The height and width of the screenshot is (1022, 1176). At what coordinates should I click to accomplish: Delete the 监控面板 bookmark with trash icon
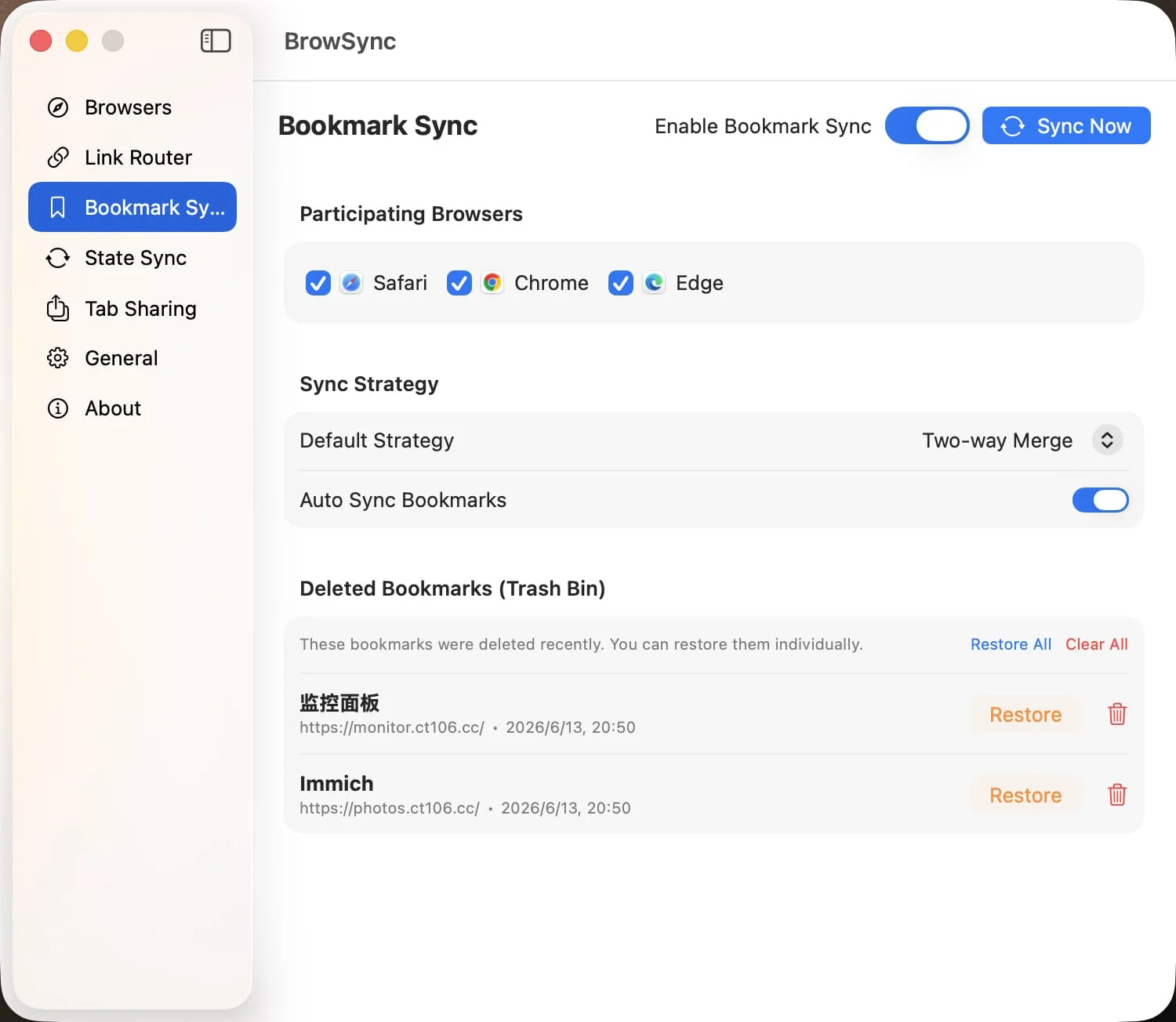[x=1117, y=714]
